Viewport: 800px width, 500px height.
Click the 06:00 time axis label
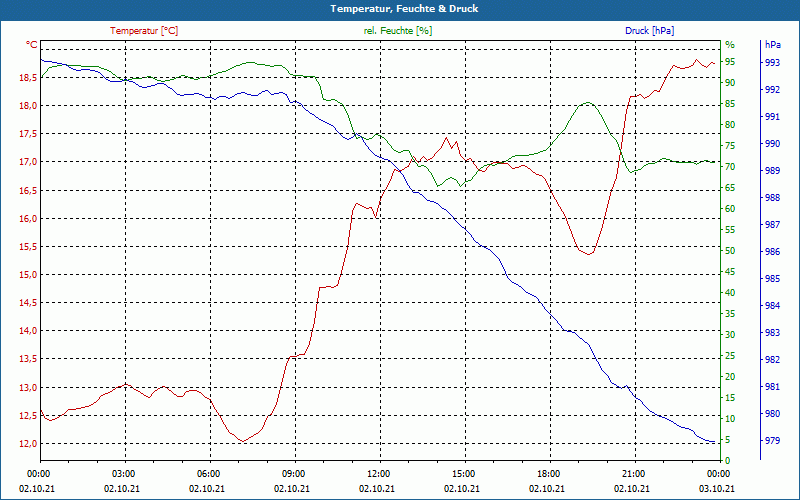coord(208,474)
